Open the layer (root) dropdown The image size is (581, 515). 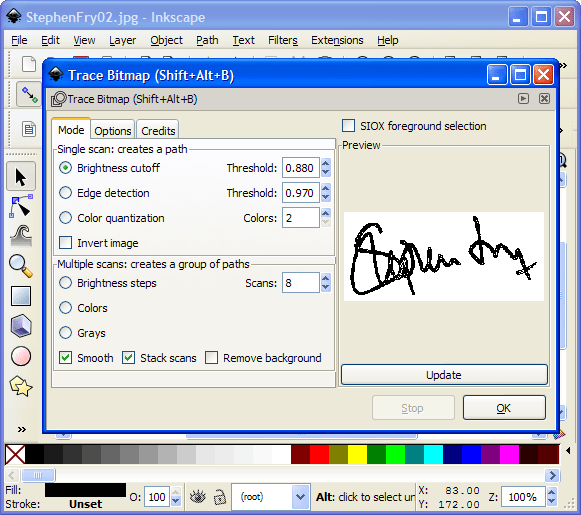(x=301, y=496)
